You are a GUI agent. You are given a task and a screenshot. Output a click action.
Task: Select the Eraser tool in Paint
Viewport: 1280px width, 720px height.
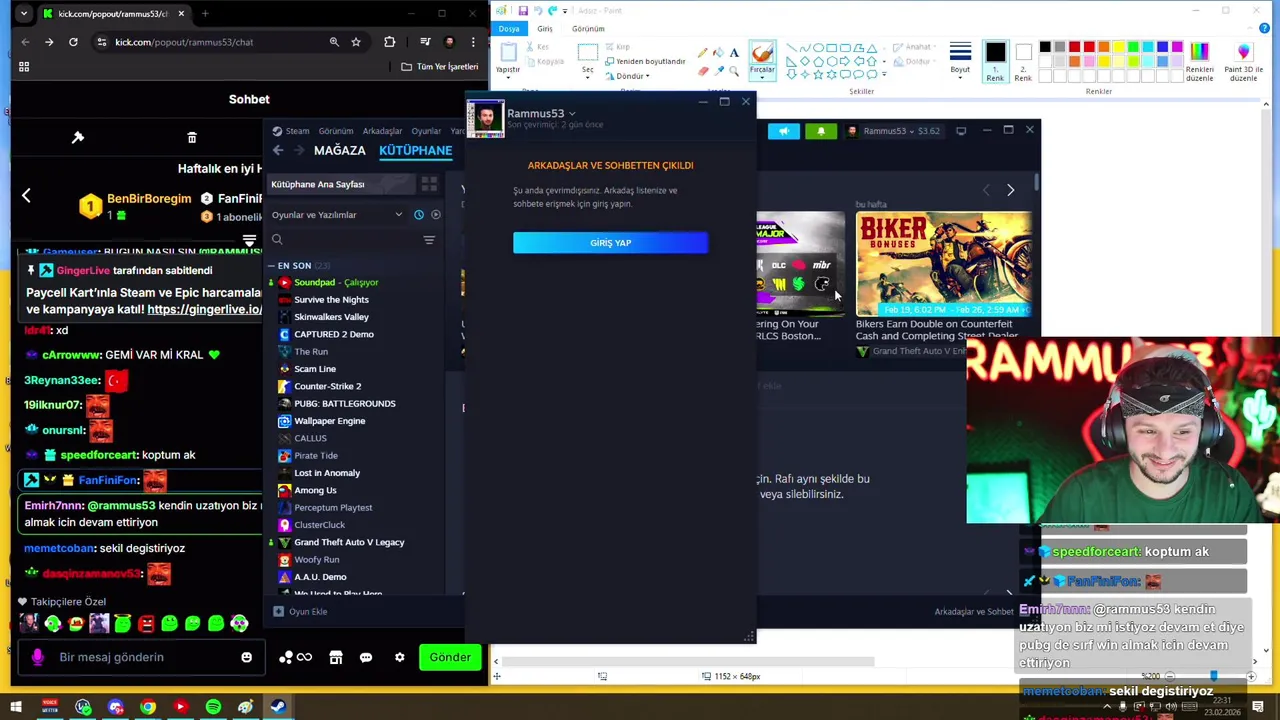coord(703,71)
